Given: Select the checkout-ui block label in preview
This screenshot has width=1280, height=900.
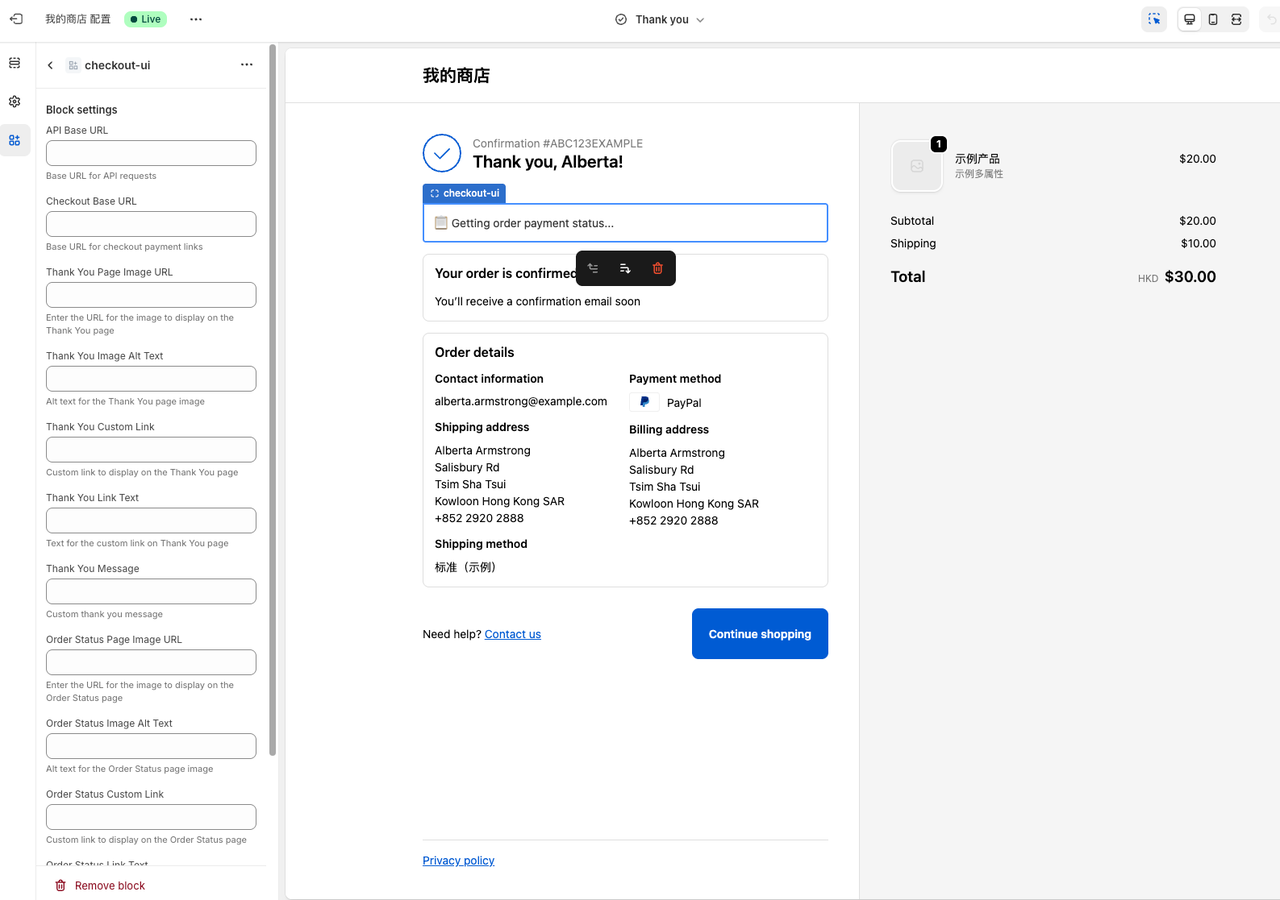Looking at the screenshot, I should [x=464, y=192].
